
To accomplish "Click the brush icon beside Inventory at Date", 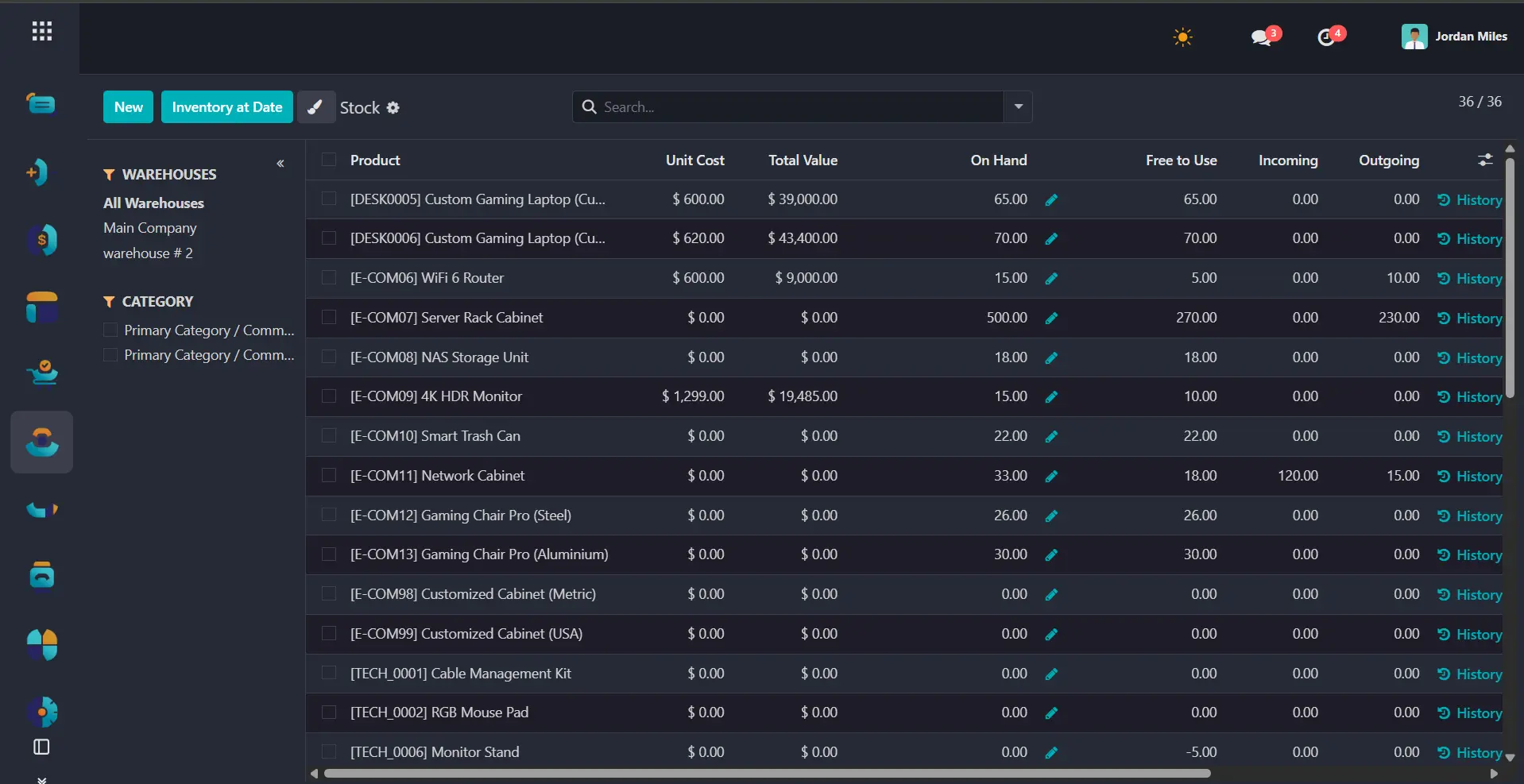I will click(316, 107).
